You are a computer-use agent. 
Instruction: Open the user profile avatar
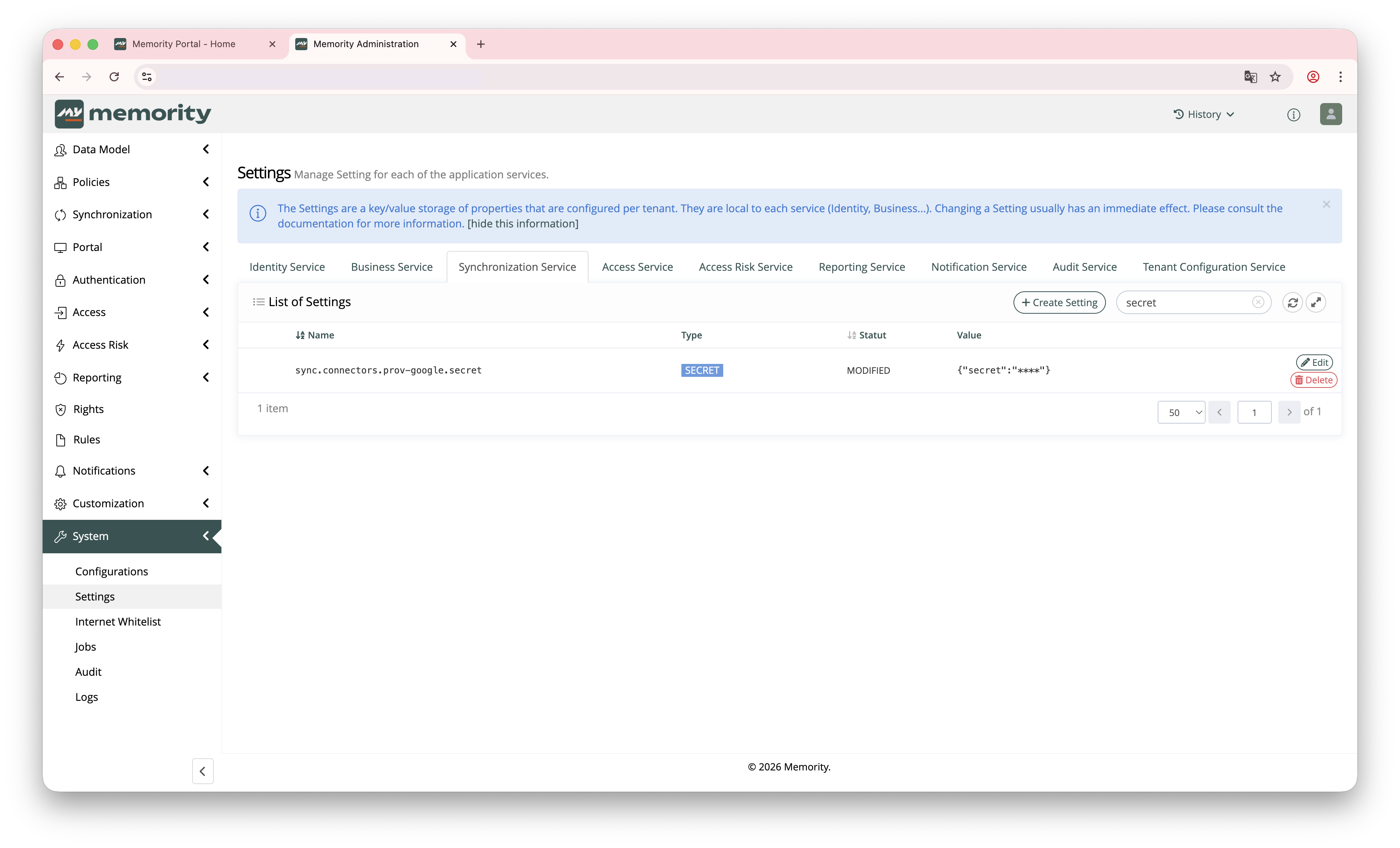(x=1330, y=114)
